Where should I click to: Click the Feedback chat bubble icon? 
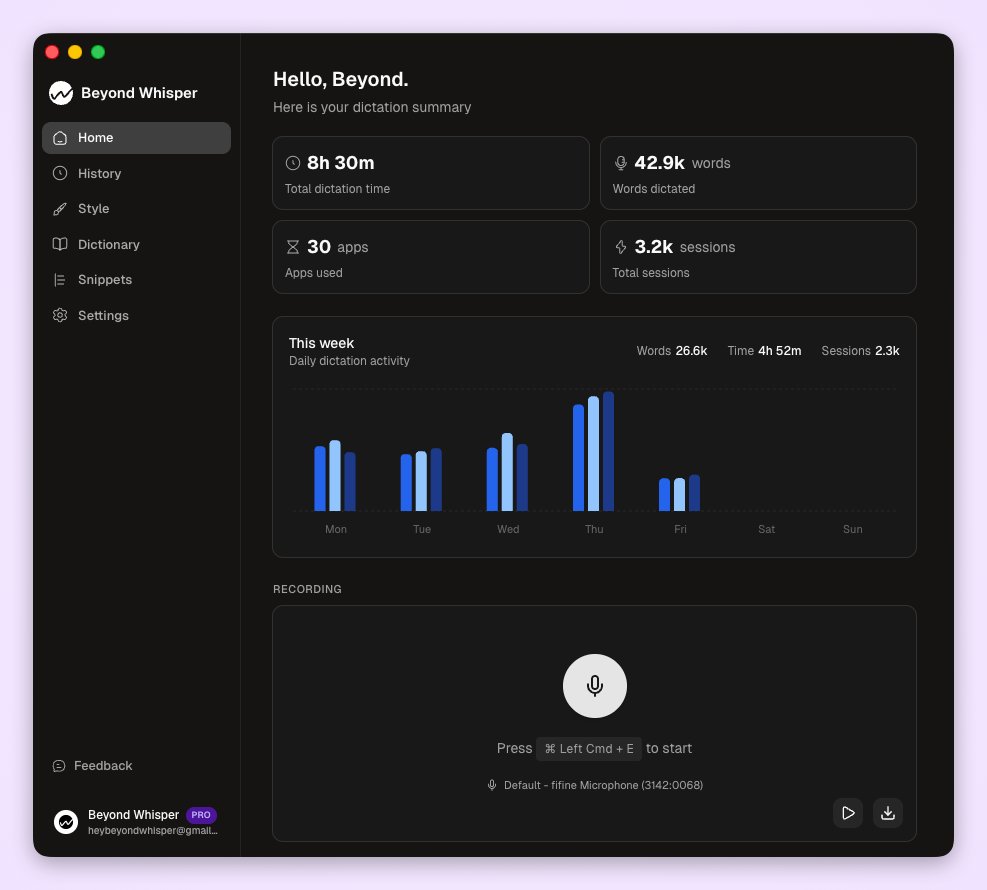click(59, 766)
